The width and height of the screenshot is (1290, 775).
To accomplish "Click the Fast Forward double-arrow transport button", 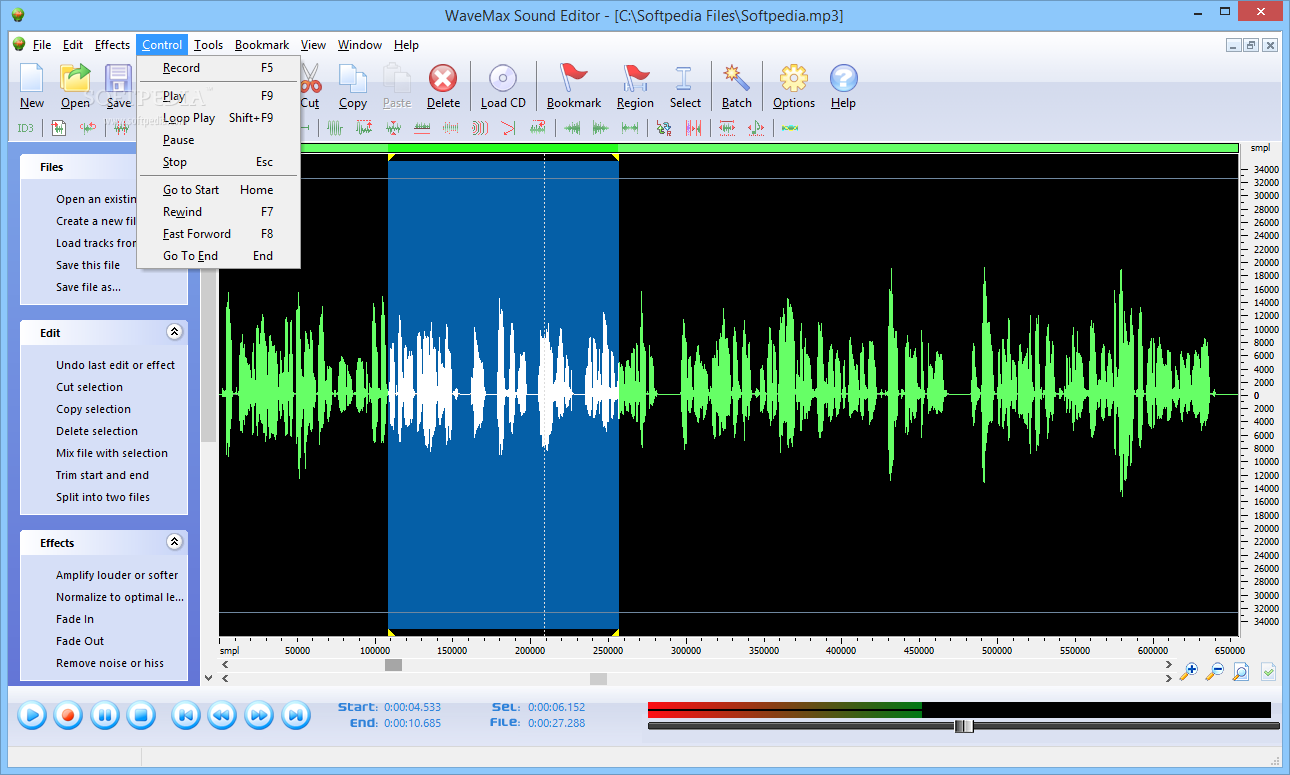I will click(x=259, y=715).
